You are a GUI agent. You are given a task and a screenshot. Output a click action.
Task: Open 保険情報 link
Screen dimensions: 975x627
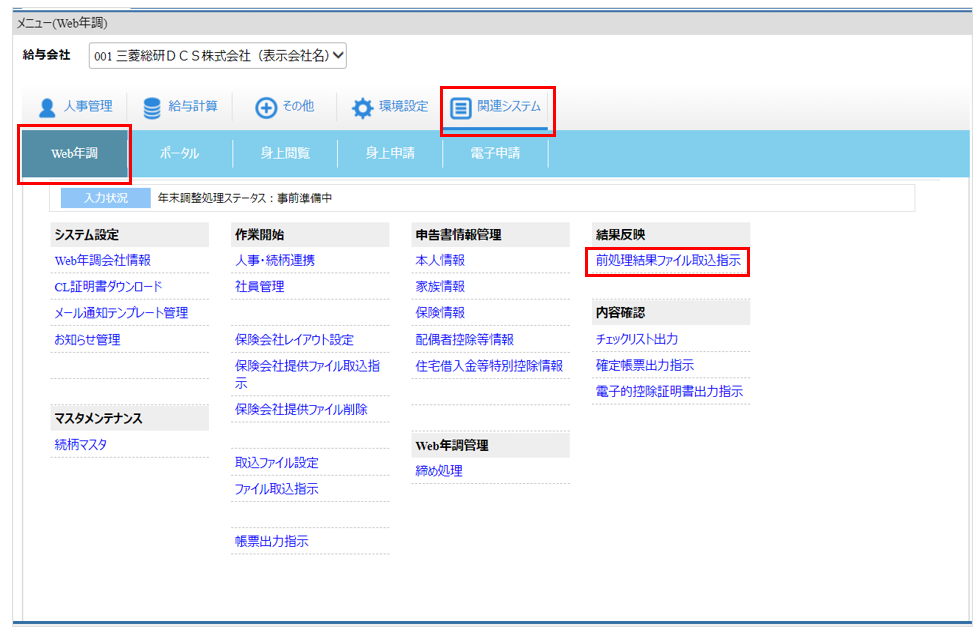(x=440, y=313)
